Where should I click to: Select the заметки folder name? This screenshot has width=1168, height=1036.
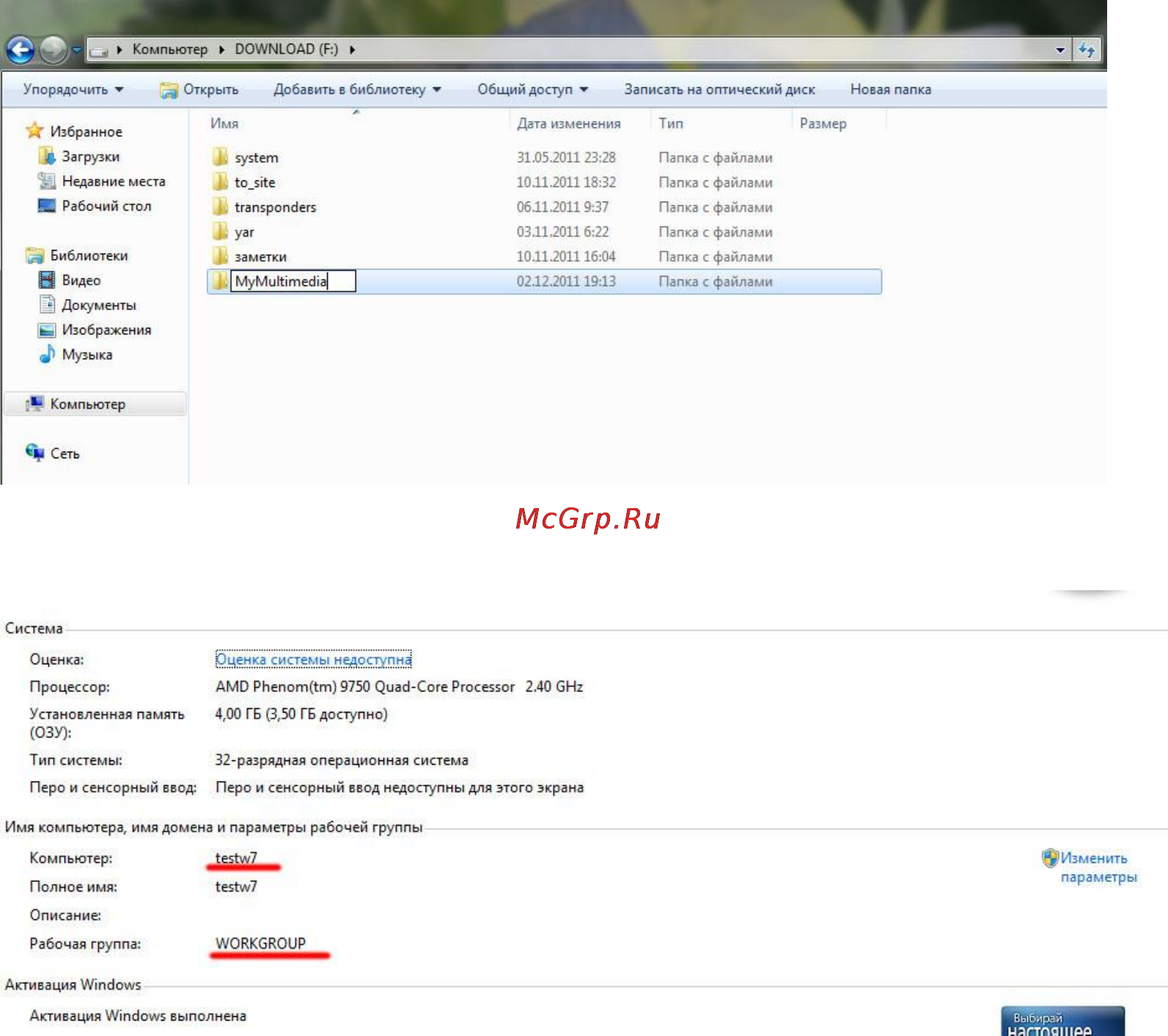[260, 257]
